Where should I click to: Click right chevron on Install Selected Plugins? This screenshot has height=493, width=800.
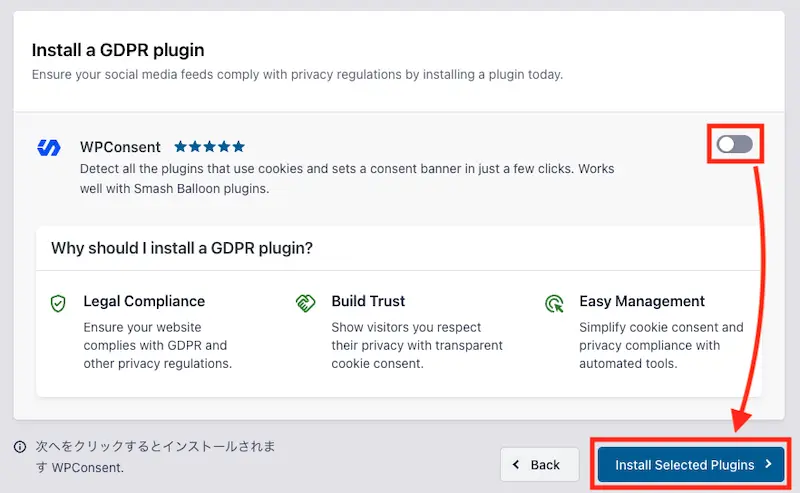pyautogui.click(x=768, y=464)
